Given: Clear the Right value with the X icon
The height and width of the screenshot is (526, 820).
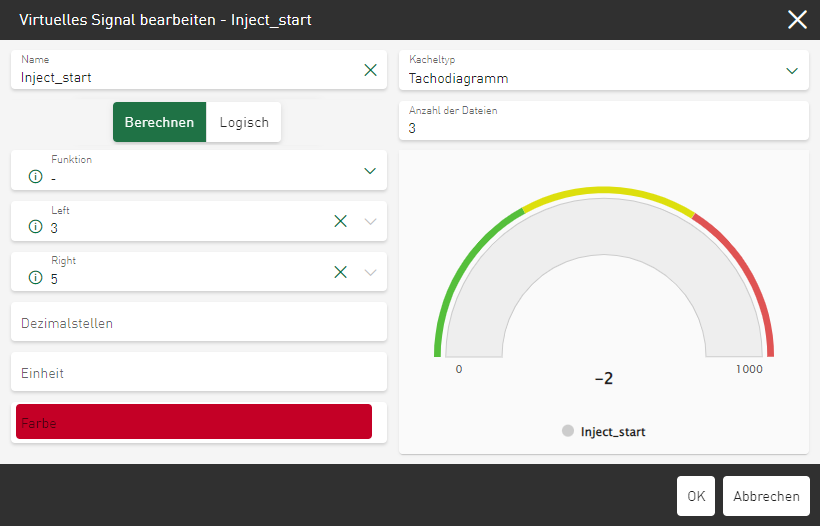Looking at the screenshot, I should tap(340, 272).
